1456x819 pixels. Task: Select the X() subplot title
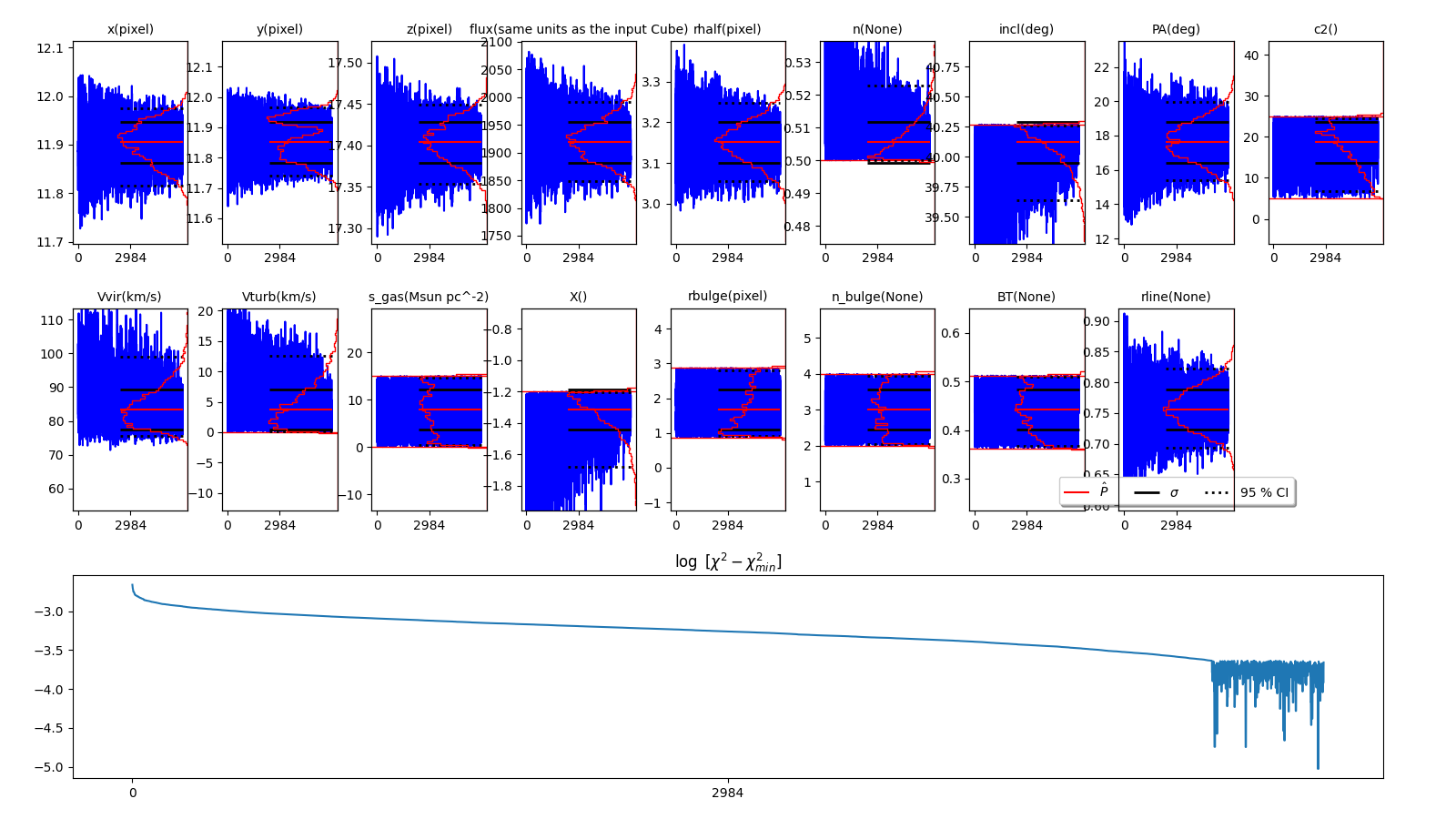[x=578, y=297]
